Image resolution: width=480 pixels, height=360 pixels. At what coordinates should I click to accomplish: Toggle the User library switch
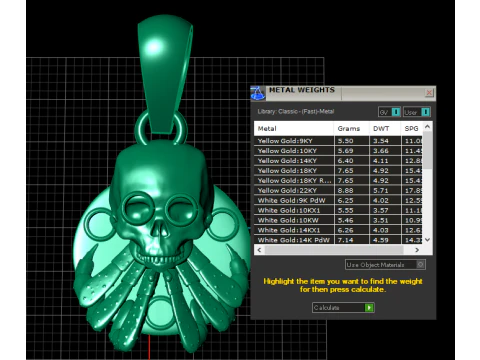417,112
